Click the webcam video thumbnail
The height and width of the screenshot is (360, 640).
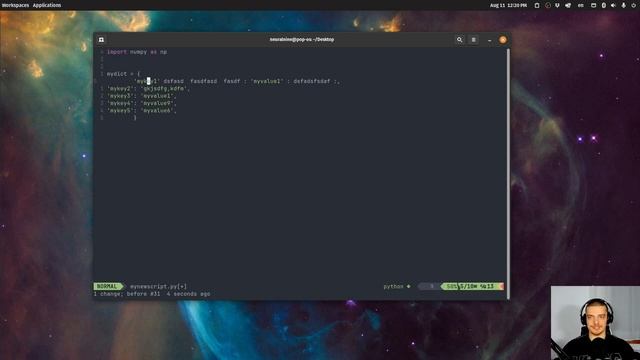595,322
